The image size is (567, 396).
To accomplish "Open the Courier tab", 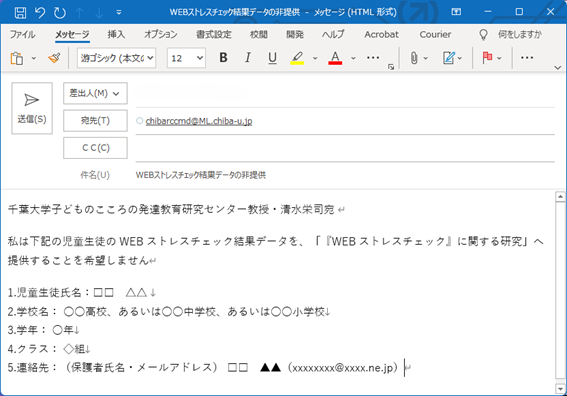I will point(435,34).
